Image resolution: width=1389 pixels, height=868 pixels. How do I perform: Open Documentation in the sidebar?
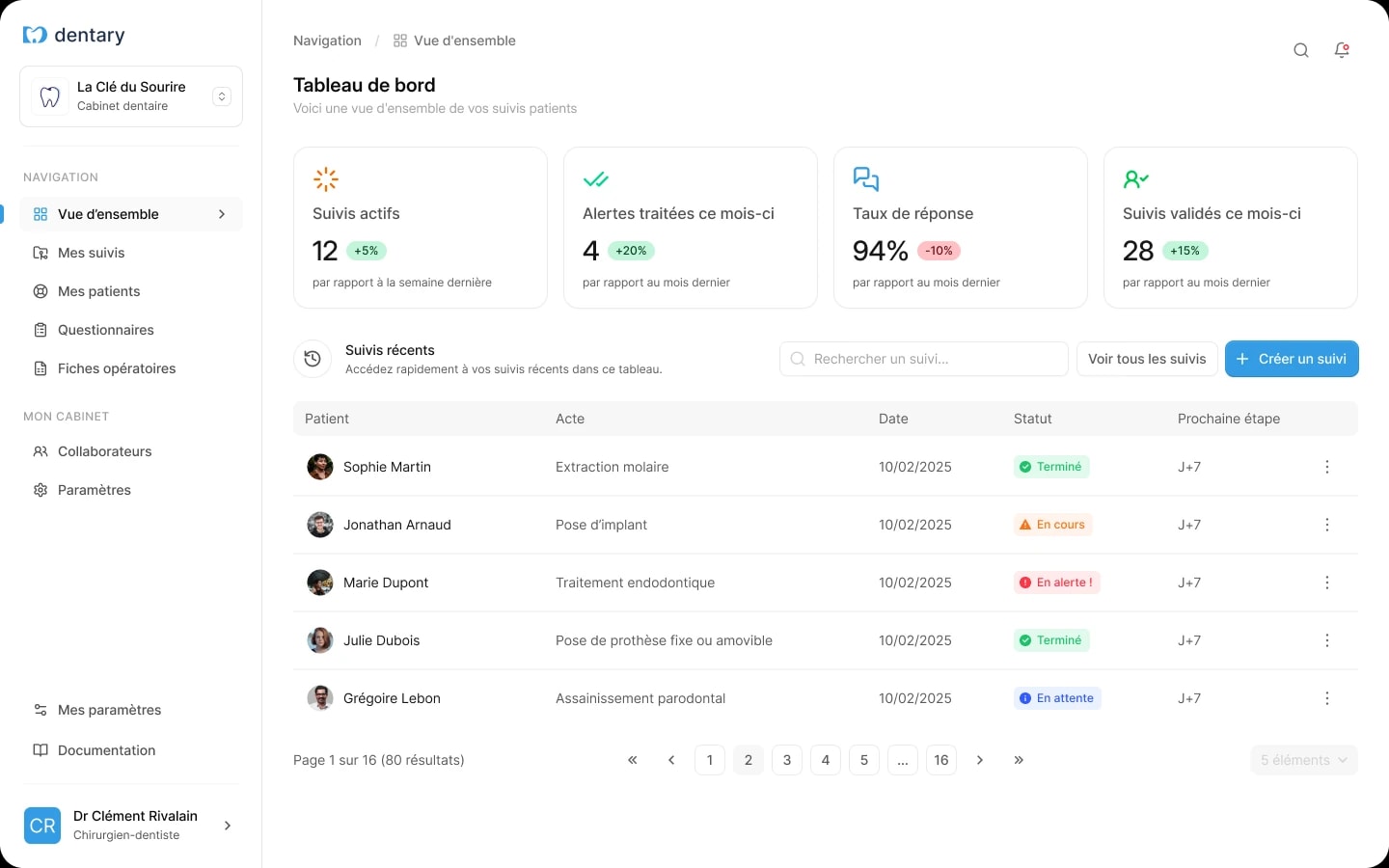coord(131,750)
